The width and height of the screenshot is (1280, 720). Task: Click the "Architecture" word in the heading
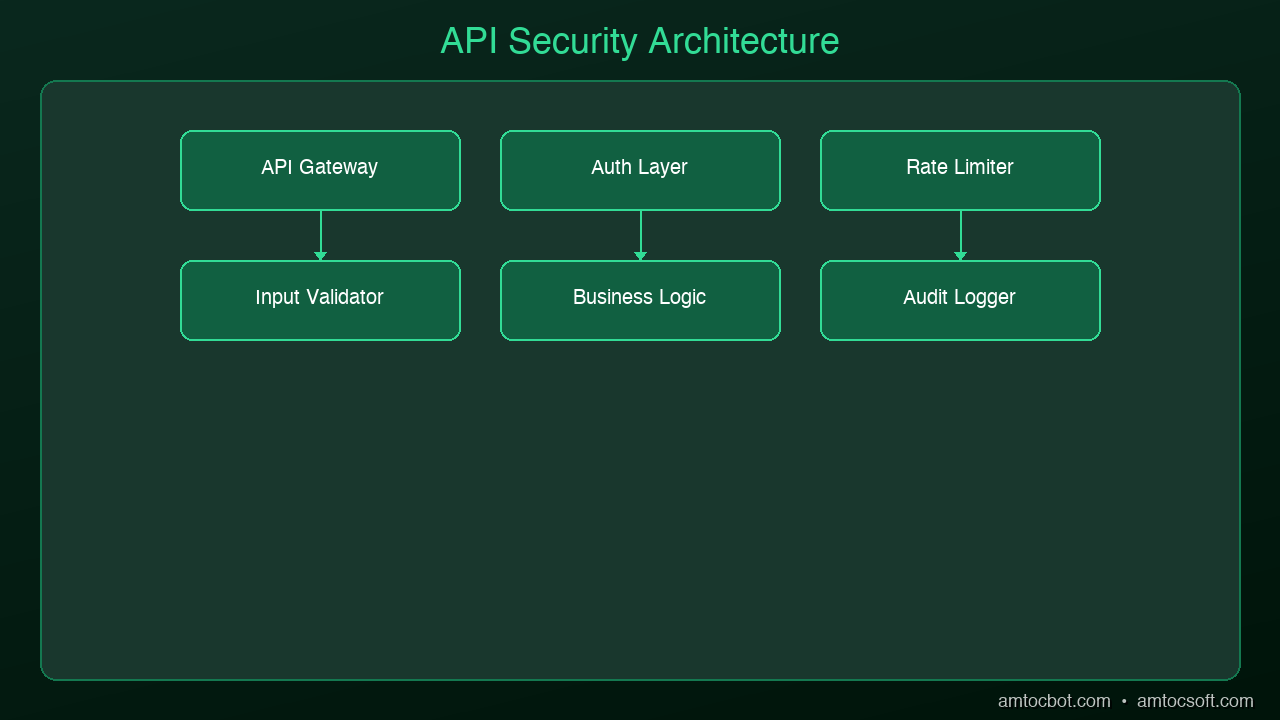[744, 41]
